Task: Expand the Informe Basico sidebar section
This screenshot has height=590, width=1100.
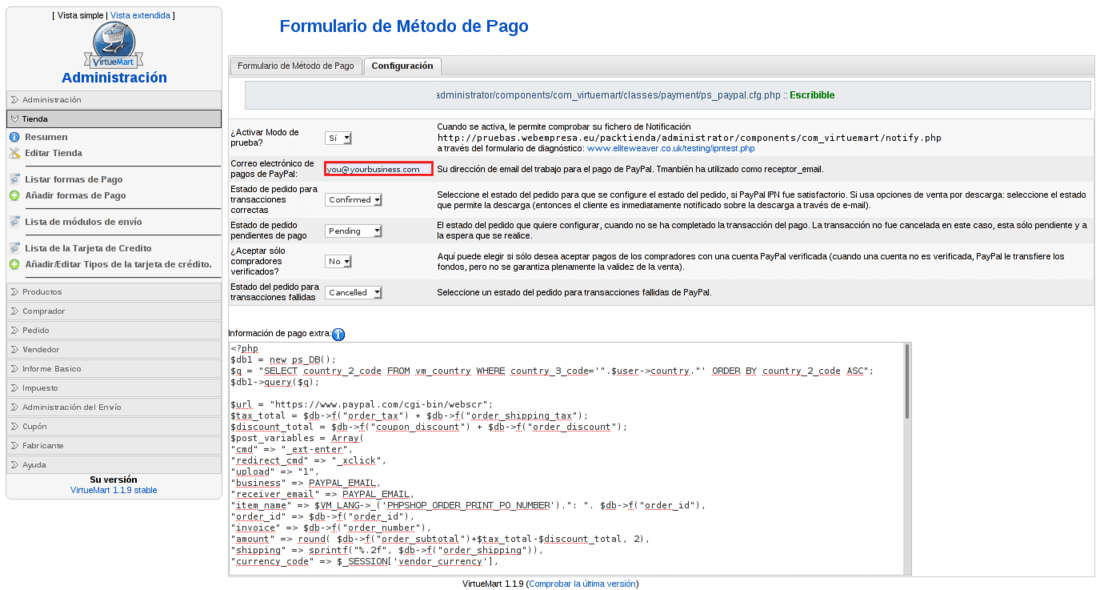Action: pos(114,368)
